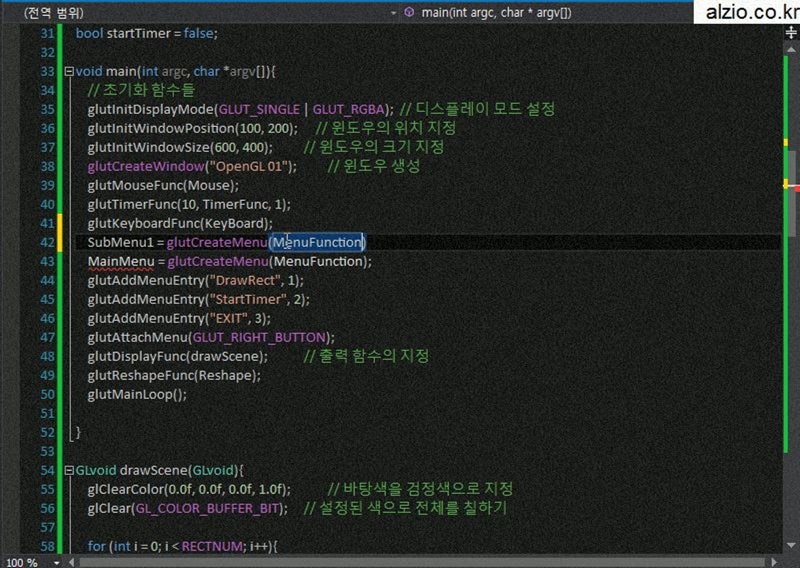Click glutInitDisplayMode on line 35

[151, 109]
